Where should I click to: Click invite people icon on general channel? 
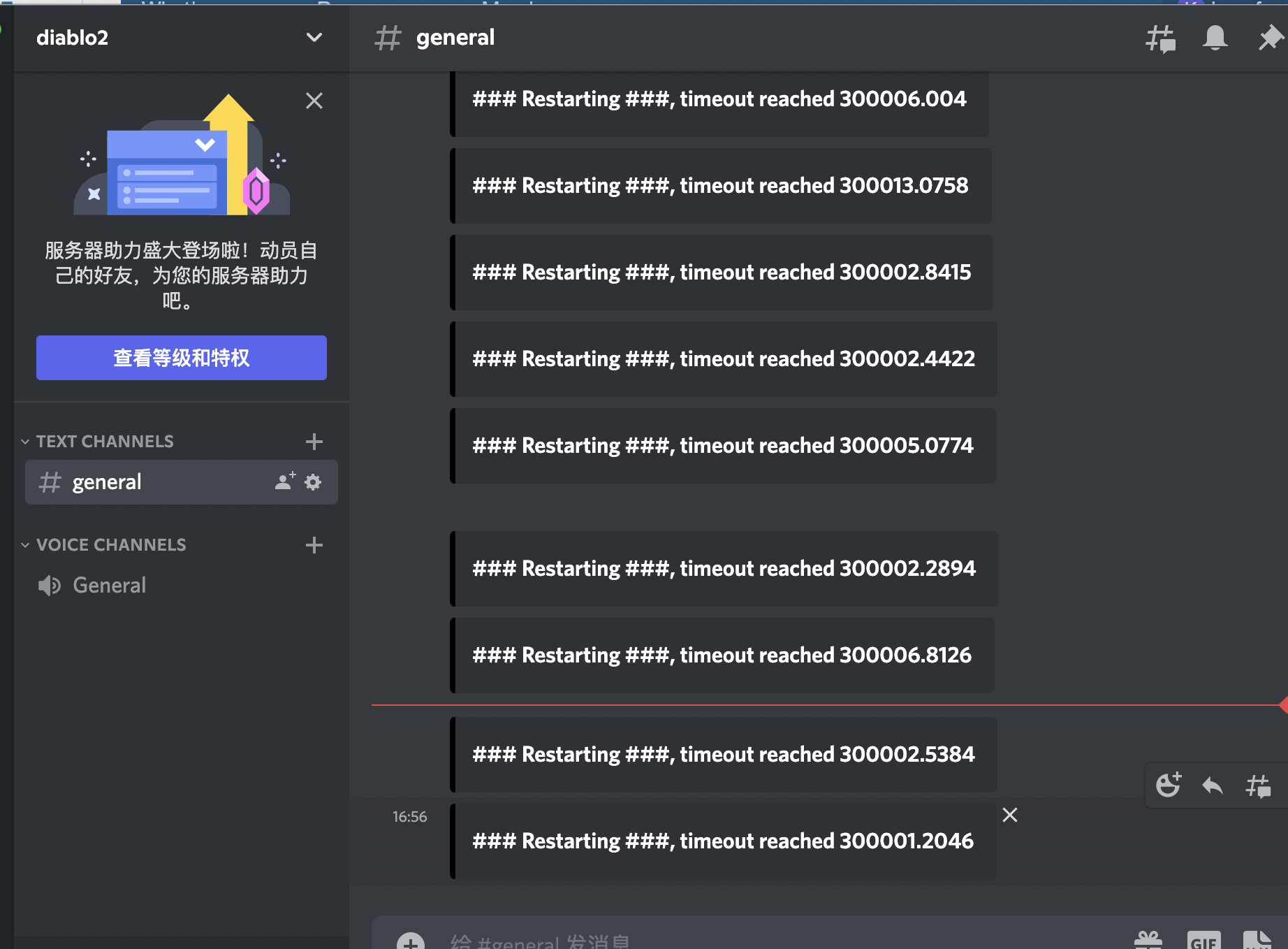coord(284,481)
